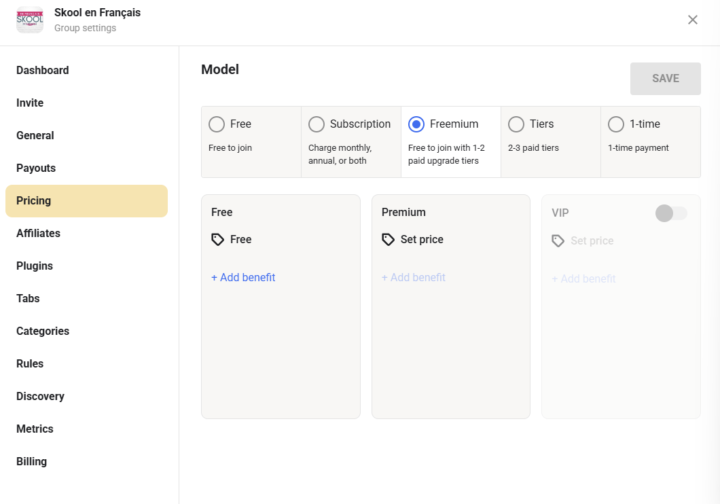Click the price tag icon in VIP card
Screen dimensions: 720x504
click(558, 241)
